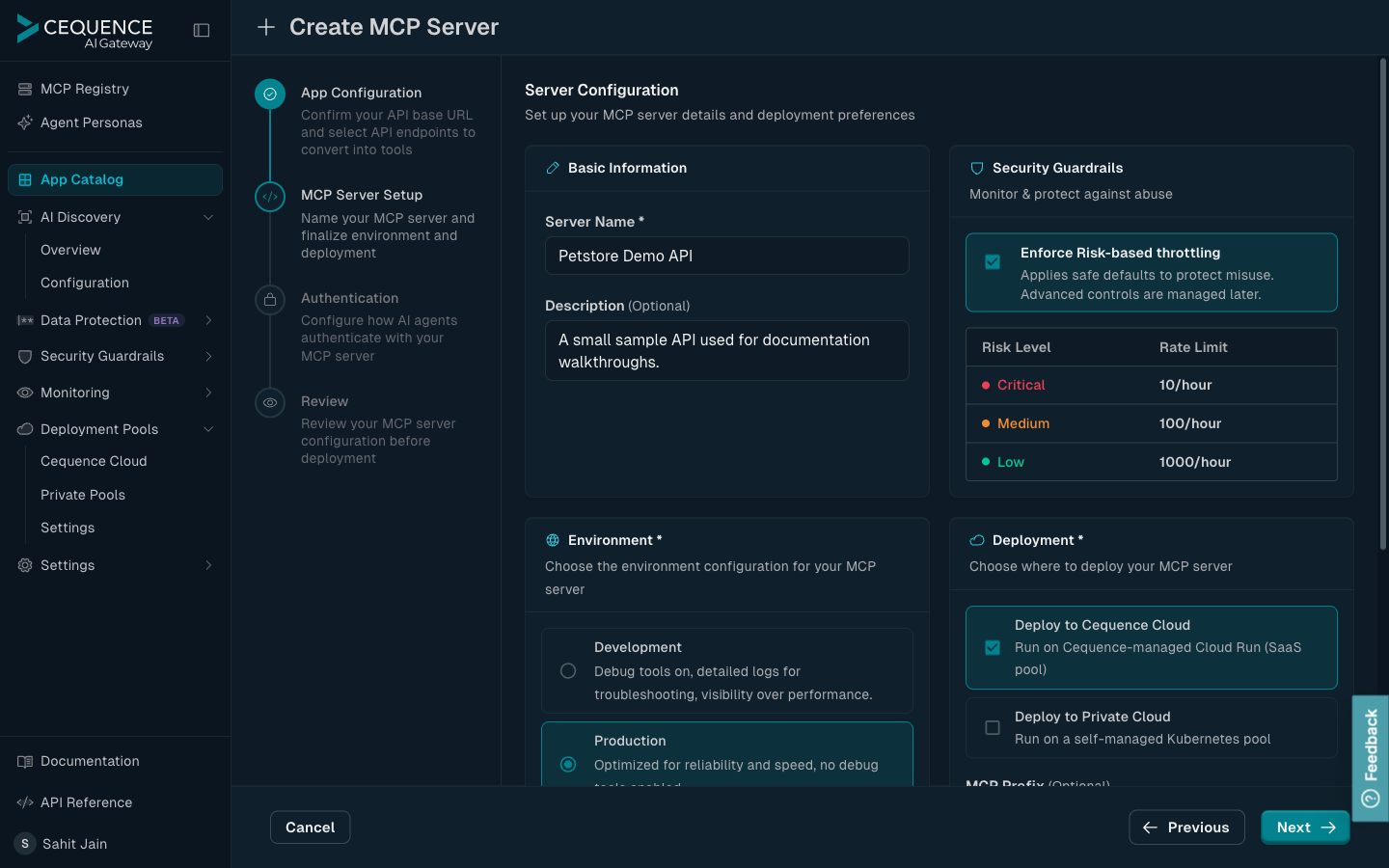Select the Production environment radio button
This screenshot has width=1389, height=868.
click(x=568, y=765)
